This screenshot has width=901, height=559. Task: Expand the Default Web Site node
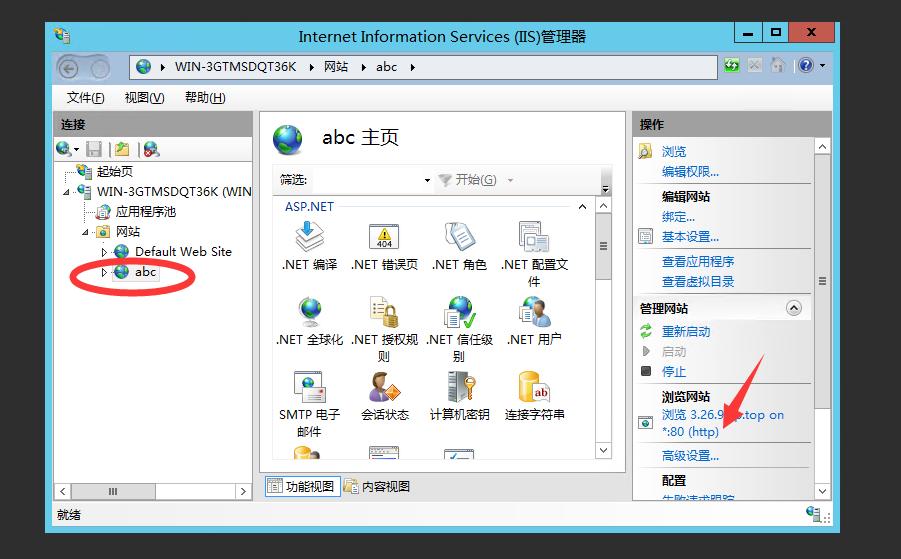point(104,252)
